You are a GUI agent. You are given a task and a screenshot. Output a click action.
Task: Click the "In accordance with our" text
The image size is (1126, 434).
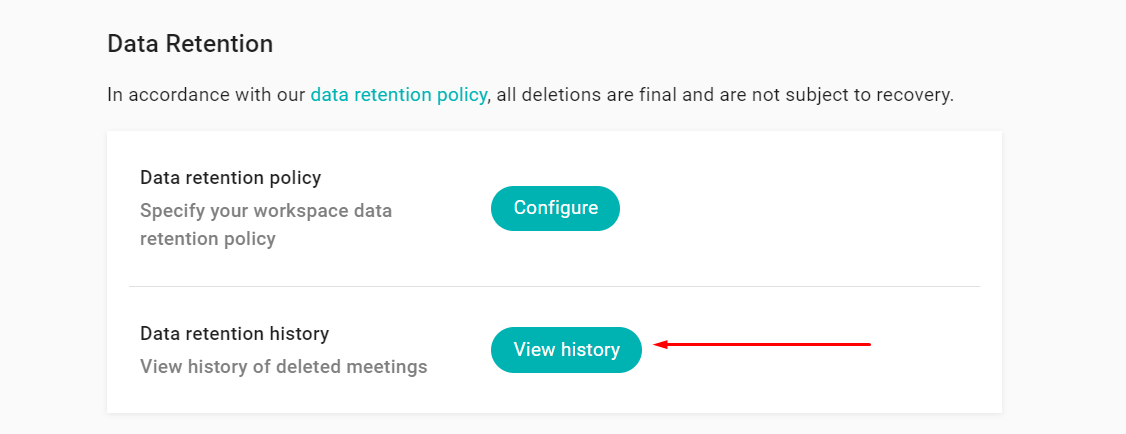point(206,96)
